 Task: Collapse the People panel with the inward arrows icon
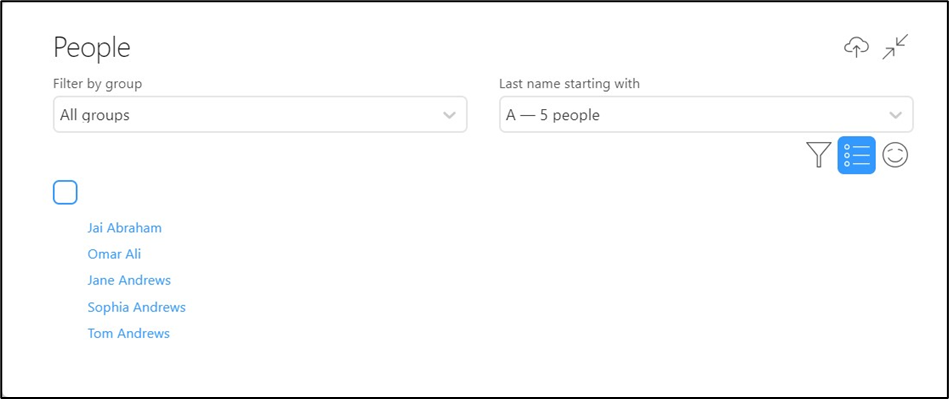pyautogui.click(x=895, y=47)
